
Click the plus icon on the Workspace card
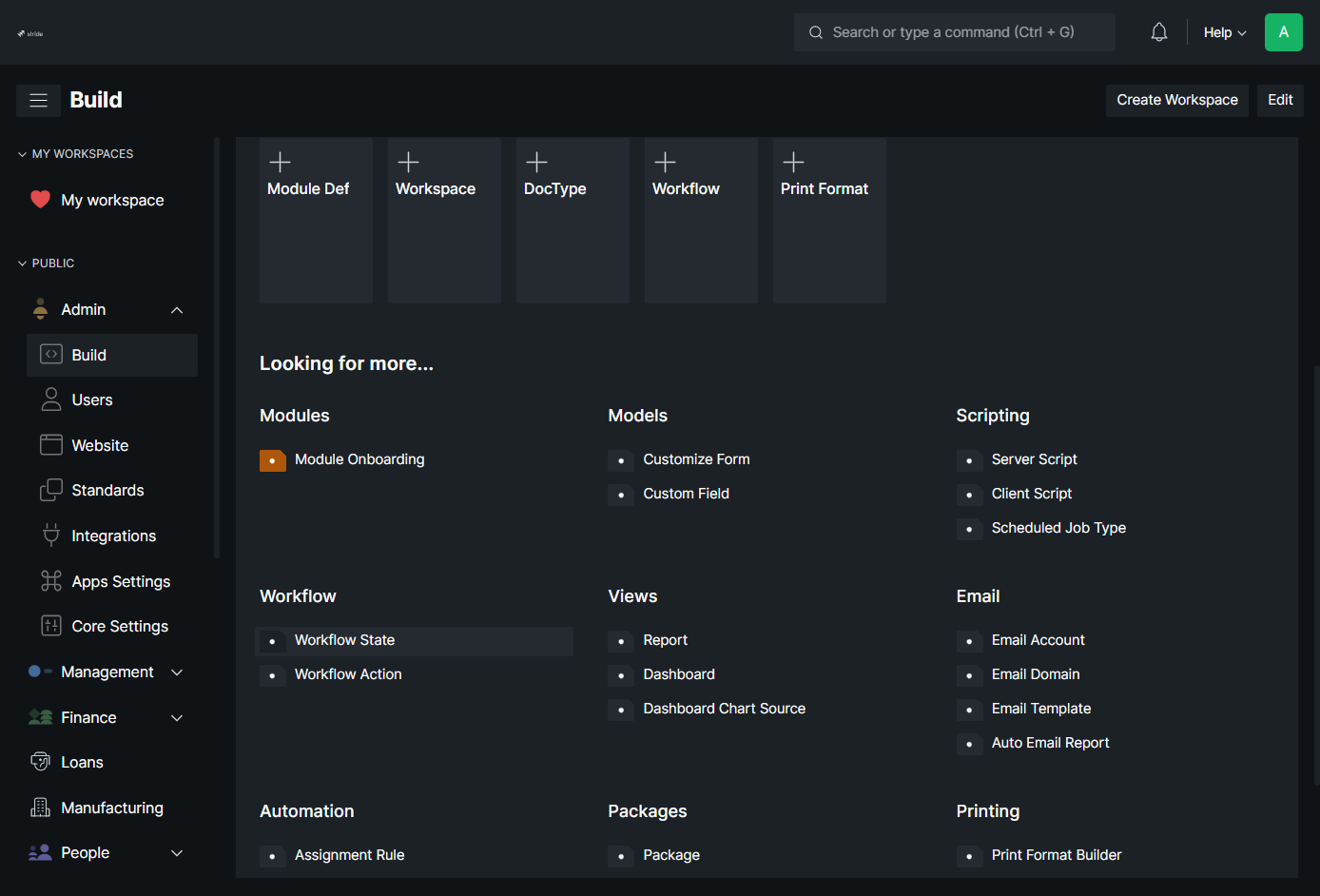click(x=408, y=162)
